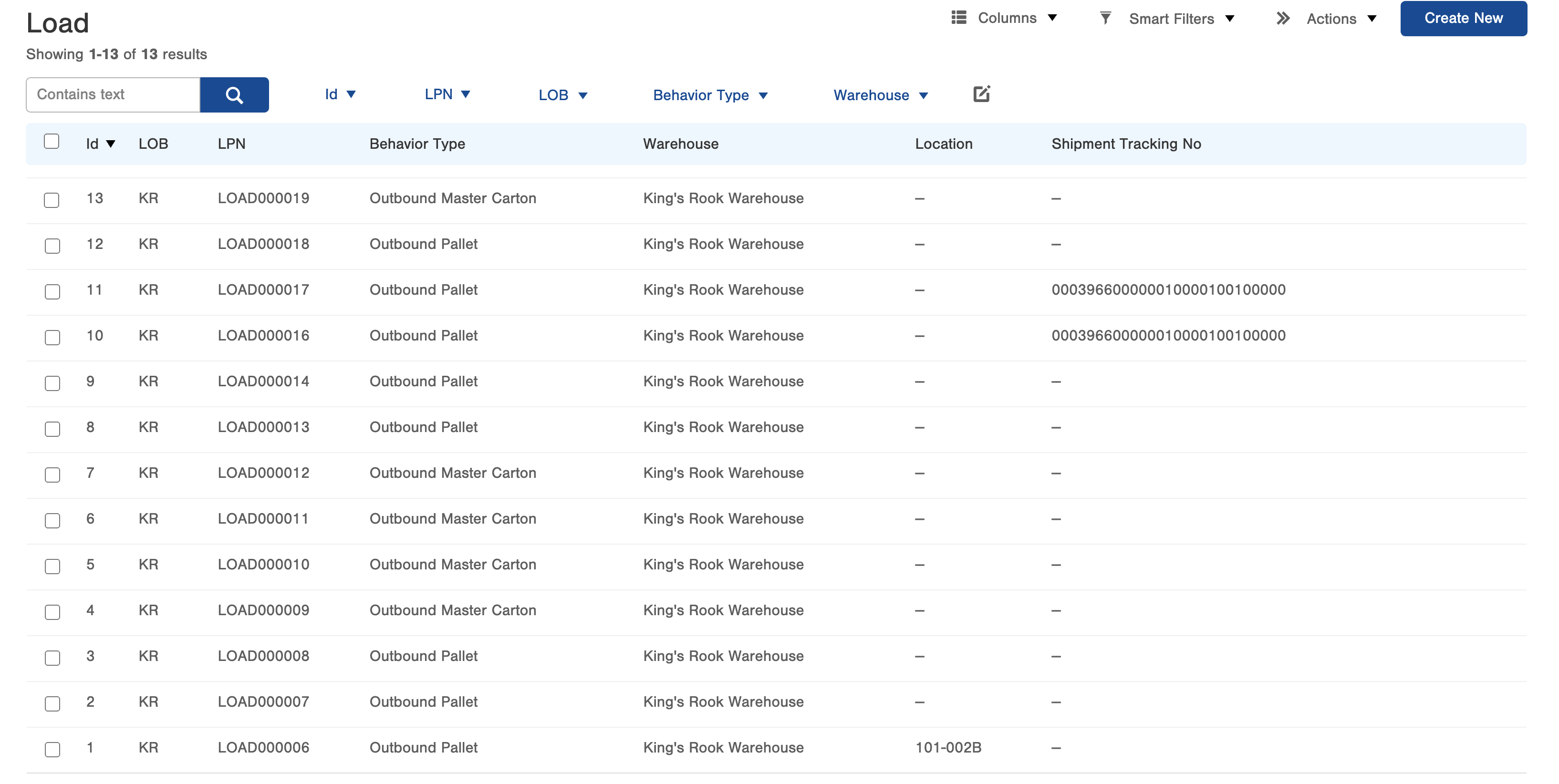Click tracking number in LOAD000016 row

point(1168,336)
